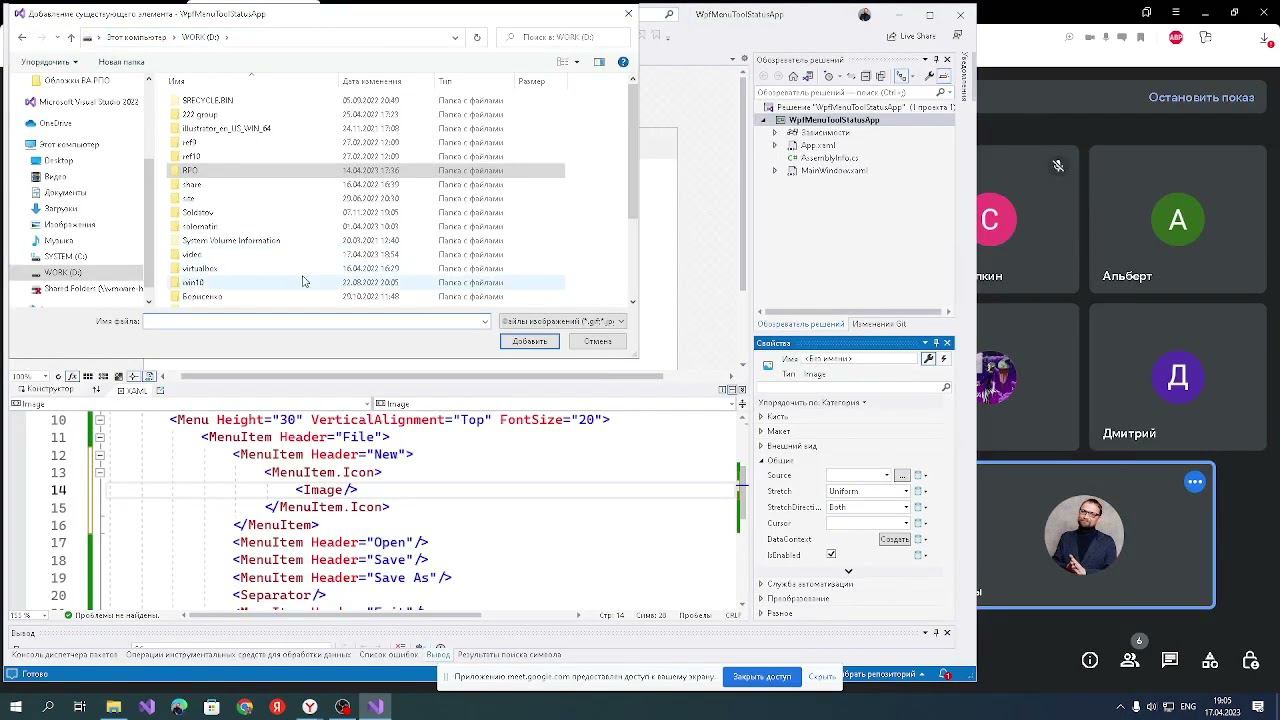Open the Упорядочить menu
The height and width of the screenshot is (720, 1280).
click(49, 62)
